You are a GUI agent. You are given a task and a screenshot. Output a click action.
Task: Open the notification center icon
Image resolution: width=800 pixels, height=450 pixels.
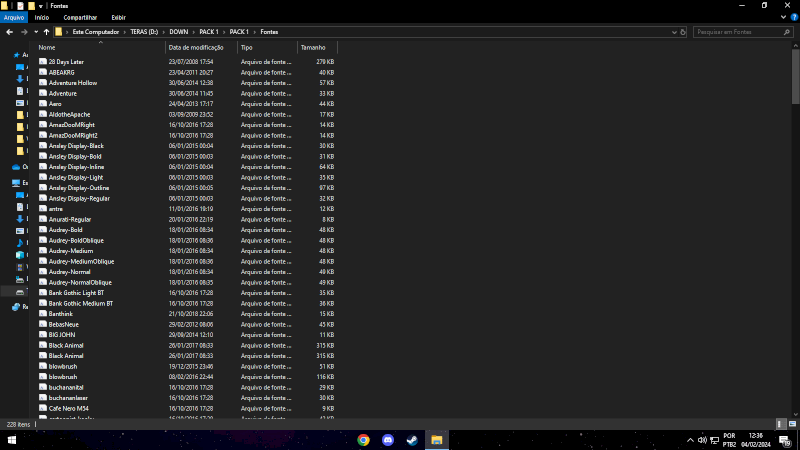click(x=785, y=440)
